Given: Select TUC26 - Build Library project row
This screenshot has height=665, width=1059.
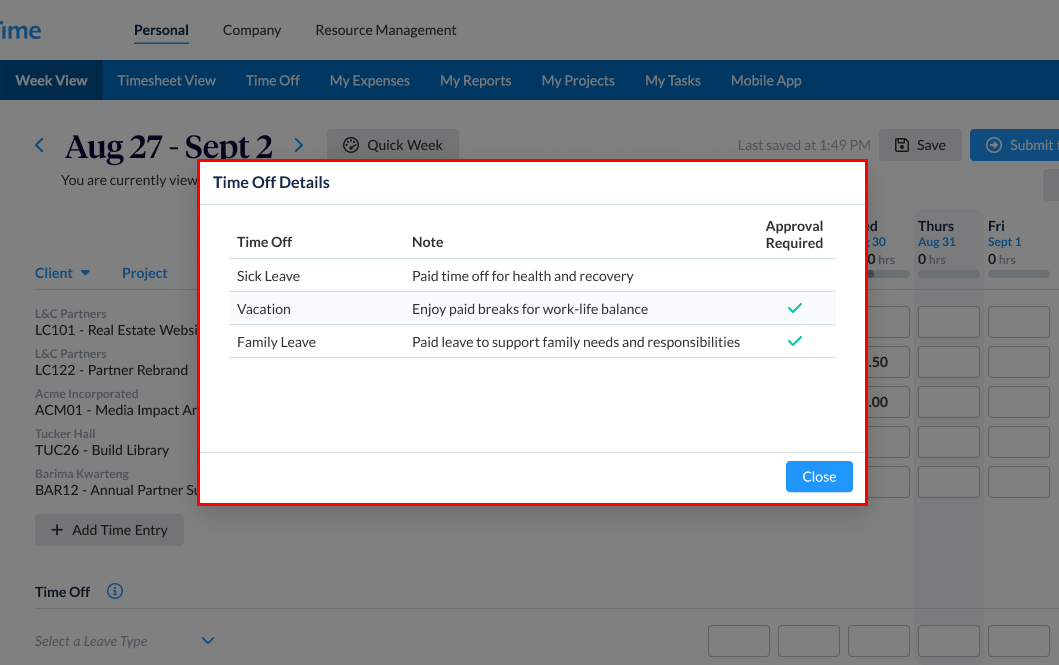Looking at the screenshot, I should [x=102, y=450].
